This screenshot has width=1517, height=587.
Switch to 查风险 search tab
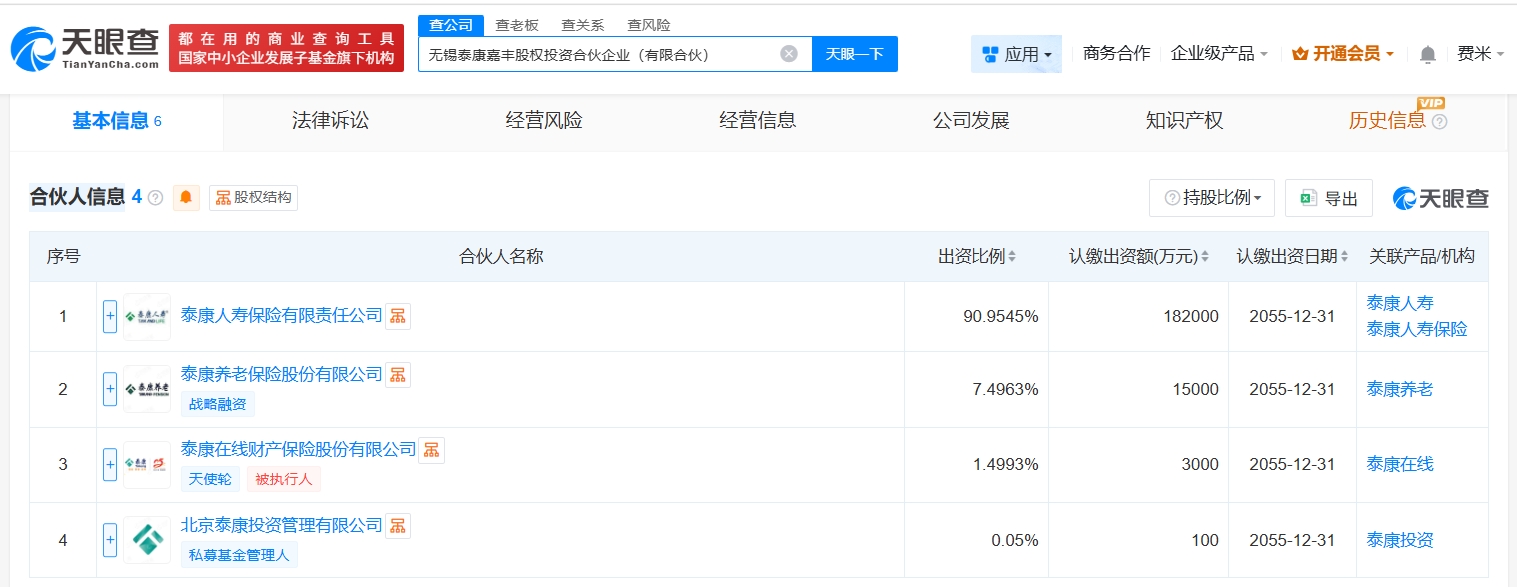(x=648, y=25)
